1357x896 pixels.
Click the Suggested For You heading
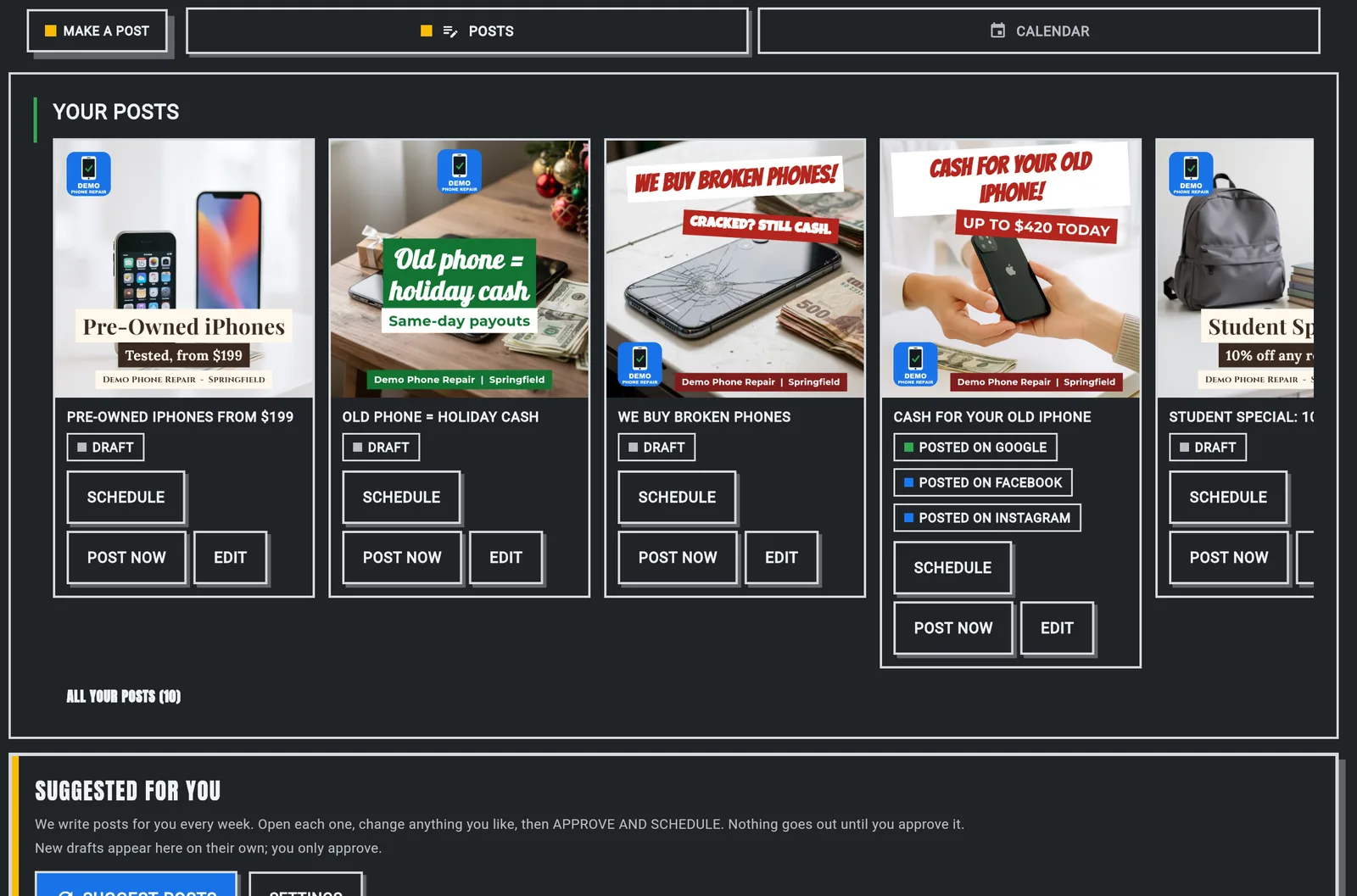[x=128, y=791]
